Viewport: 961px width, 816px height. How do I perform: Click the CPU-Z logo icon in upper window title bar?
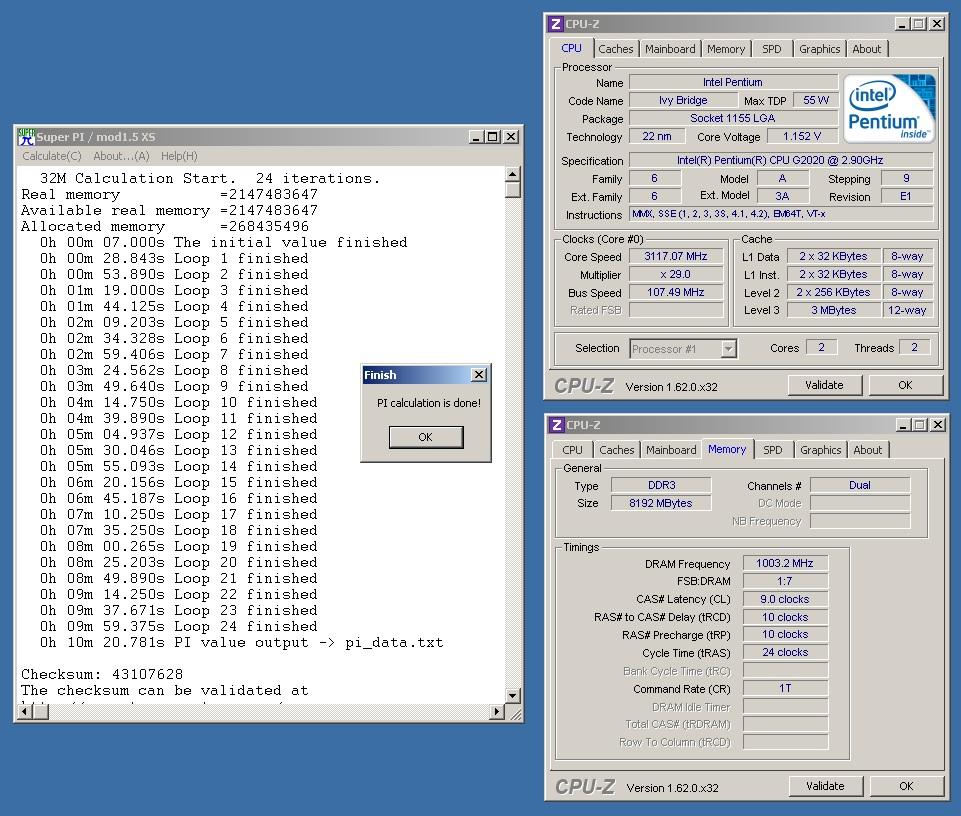coord(555,24)
